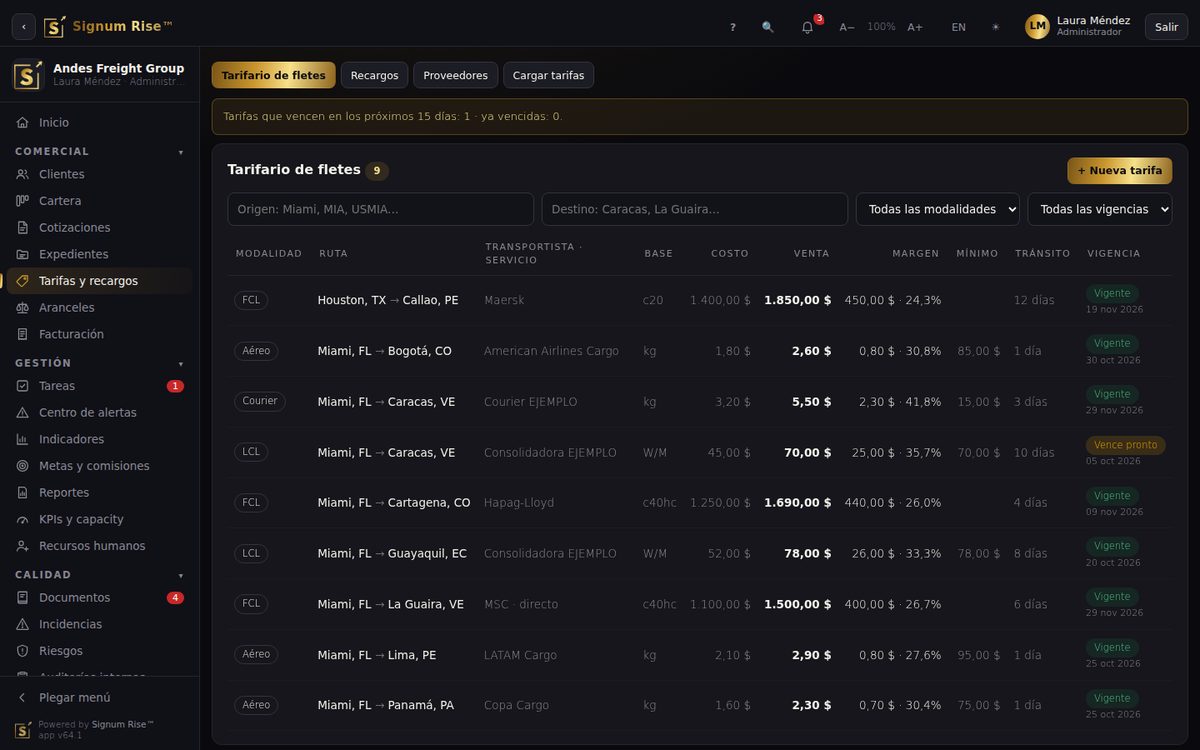Click the Expedientes sidebar icon
The image size is (1200, 750).
pyautogui.click(x=22, y=255)
